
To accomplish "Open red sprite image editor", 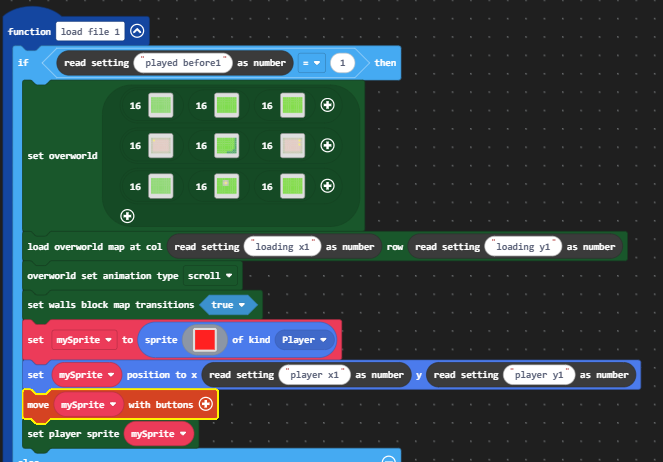I will (205, 339).
